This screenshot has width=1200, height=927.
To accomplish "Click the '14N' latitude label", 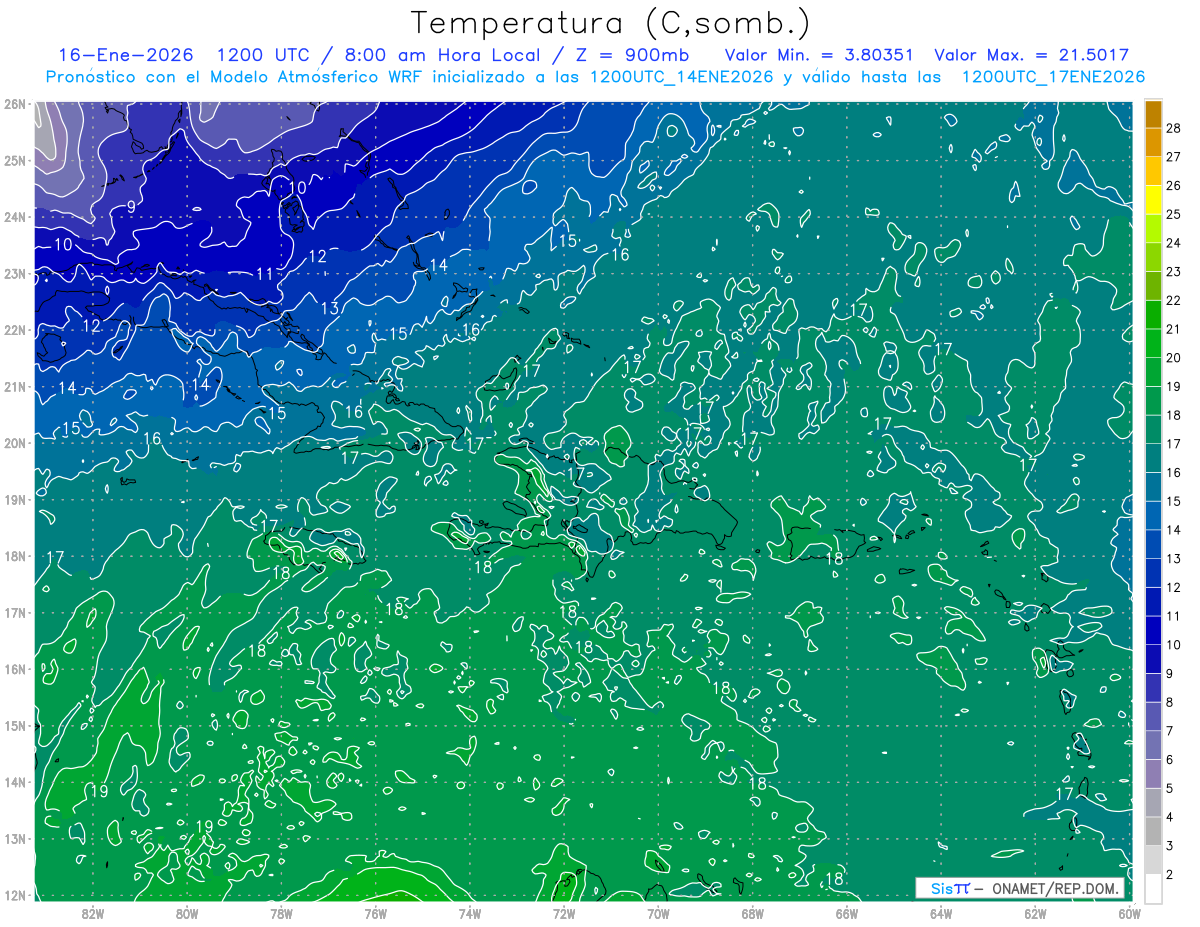I will [14, 782].
